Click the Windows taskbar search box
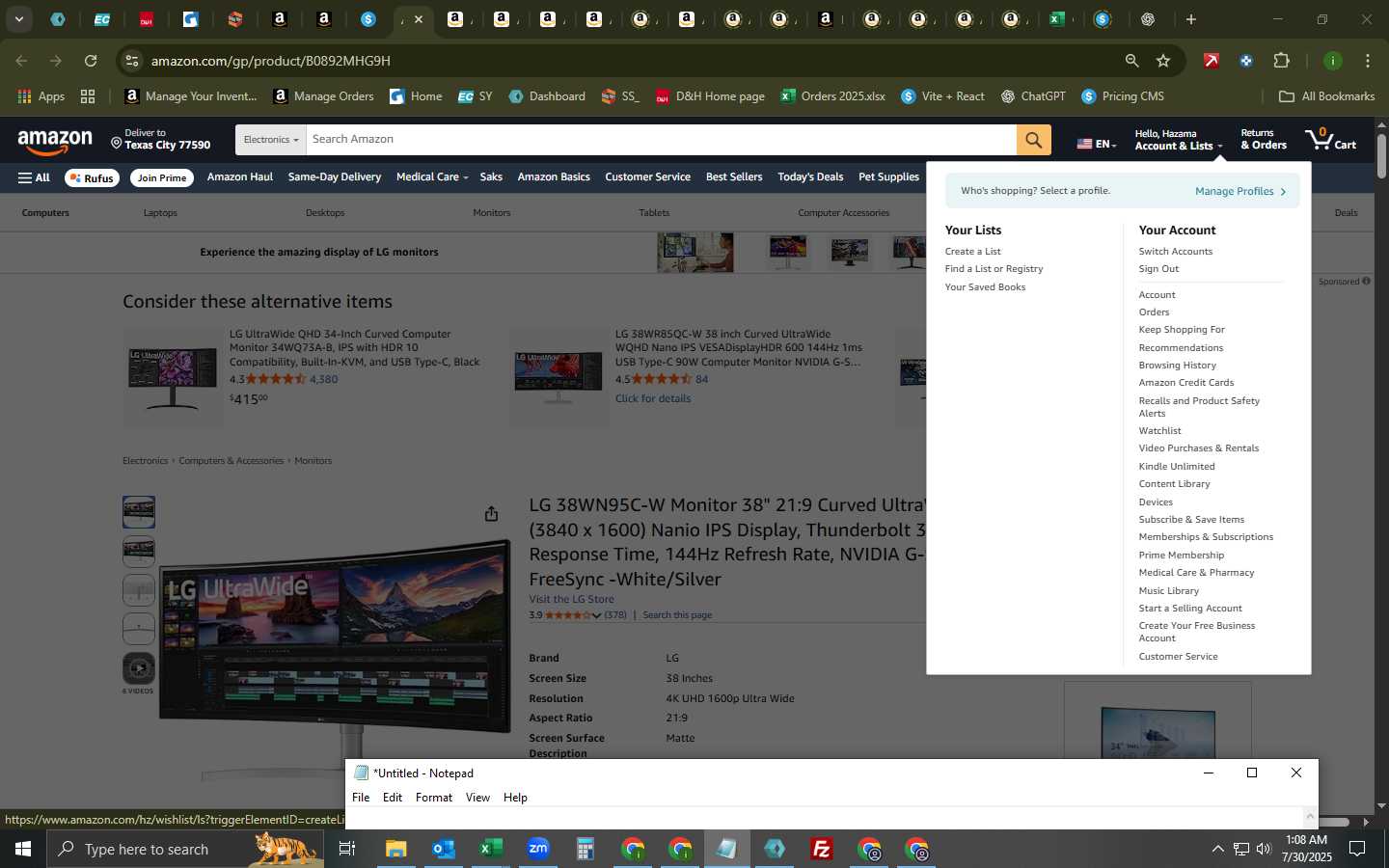This screenshot has width=1389, height=868. (185, 849)
